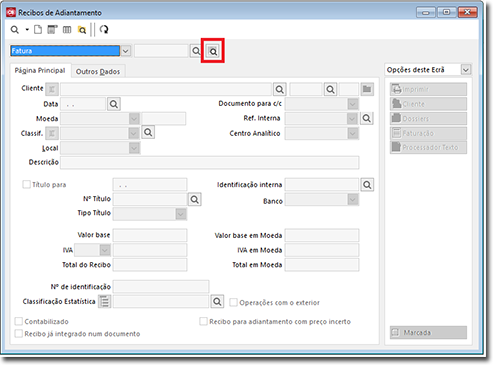Click the refresh arrow toolbar icon
The image size is (496, 369).
pos(104,30)
